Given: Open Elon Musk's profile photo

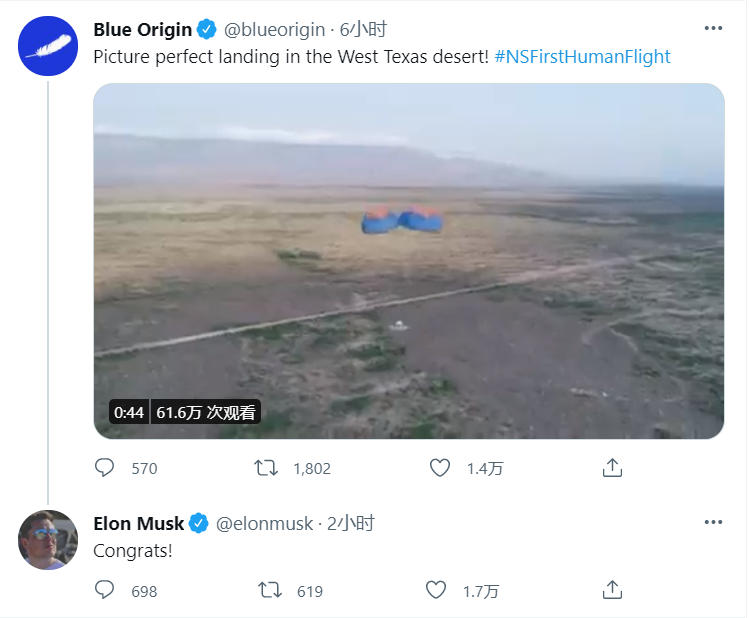Looking at the screenshot, I should coord(48,540).
